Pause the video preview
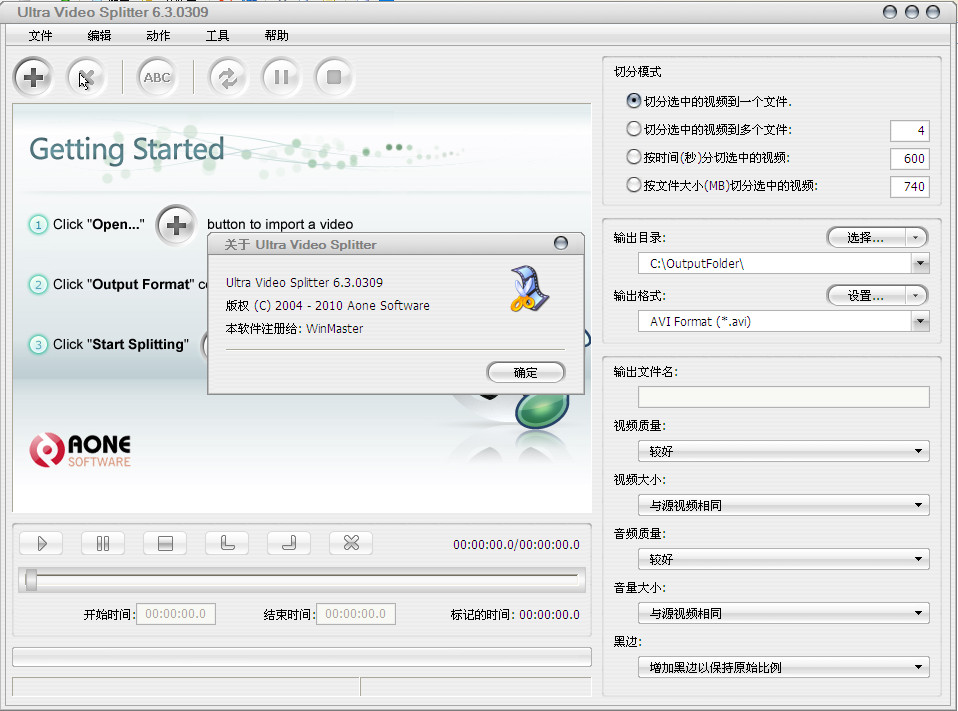This screenshot has width=958, height=711. tap(103, 543)
